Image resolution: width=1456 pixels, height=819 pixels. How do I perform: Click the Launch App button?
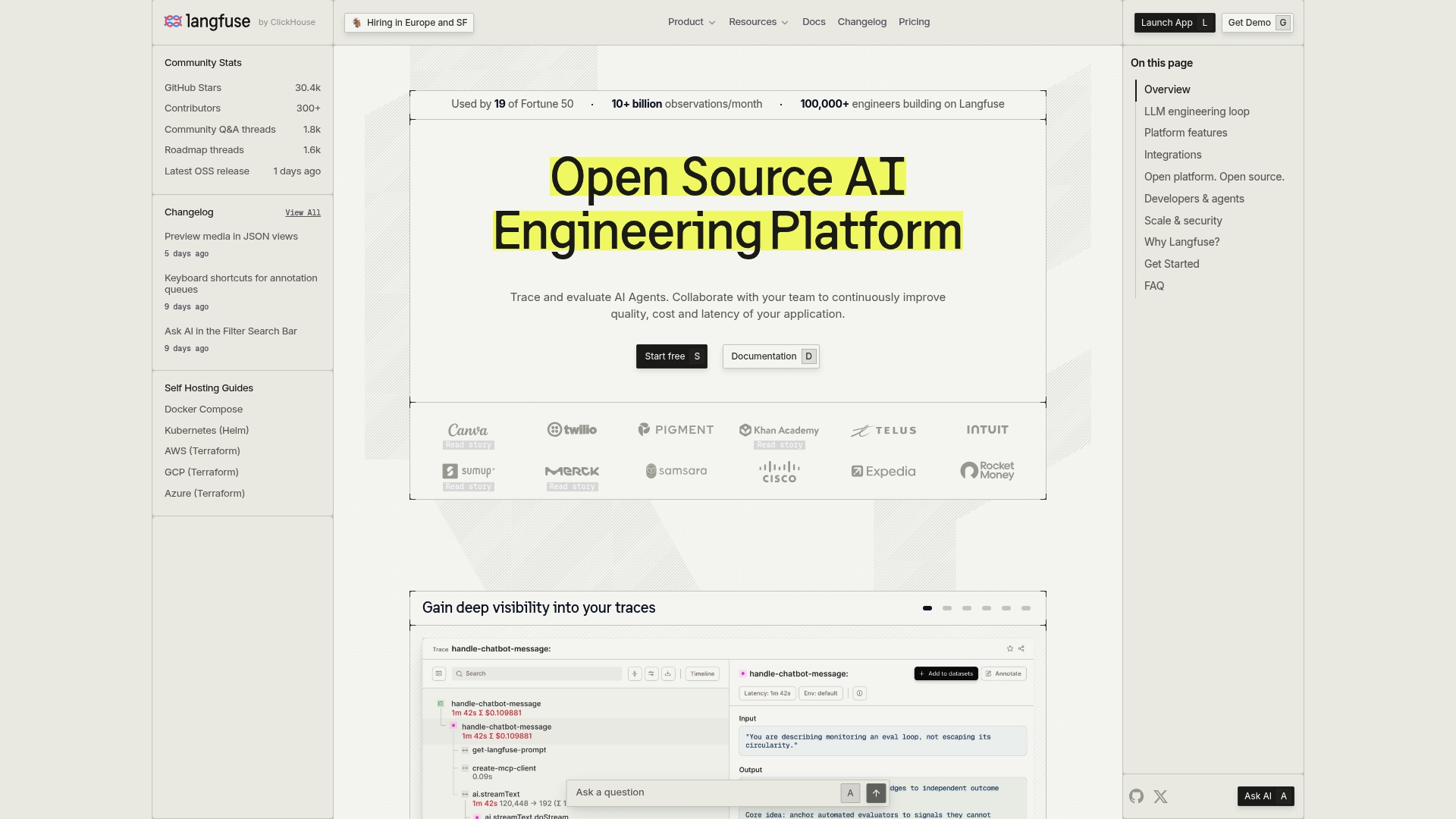click(1174, 23)
